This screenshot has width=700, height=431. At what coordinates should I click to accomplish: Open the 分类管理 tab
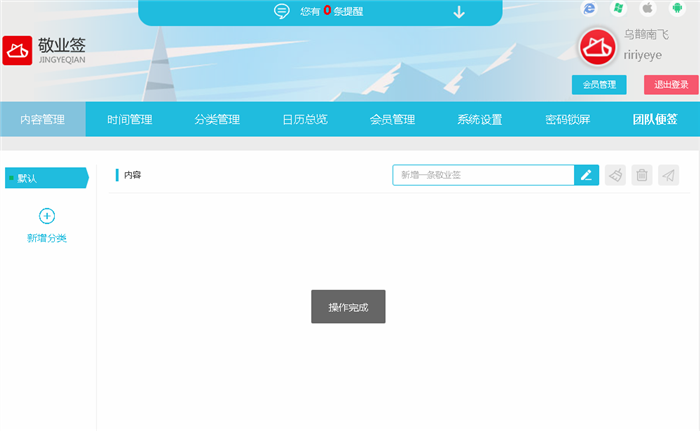[217, 119]
